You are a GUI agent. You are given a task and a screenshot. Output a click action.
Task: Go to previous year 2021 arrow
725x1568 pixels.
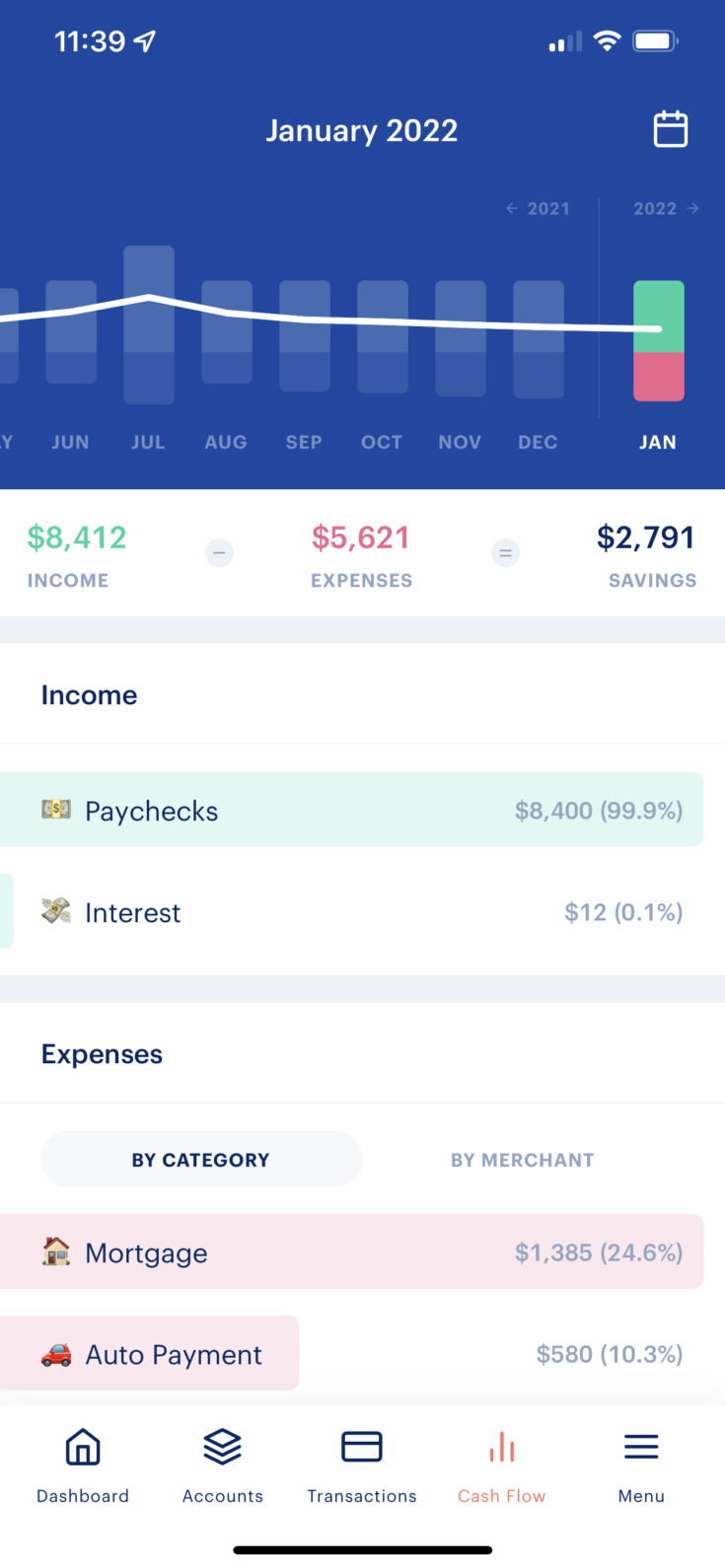538,208
